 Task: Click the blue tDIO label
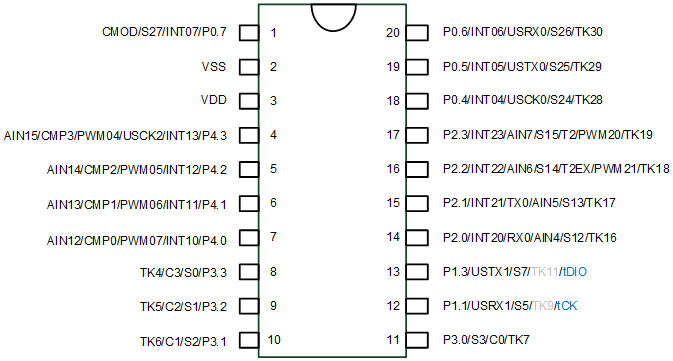point(574,272)
